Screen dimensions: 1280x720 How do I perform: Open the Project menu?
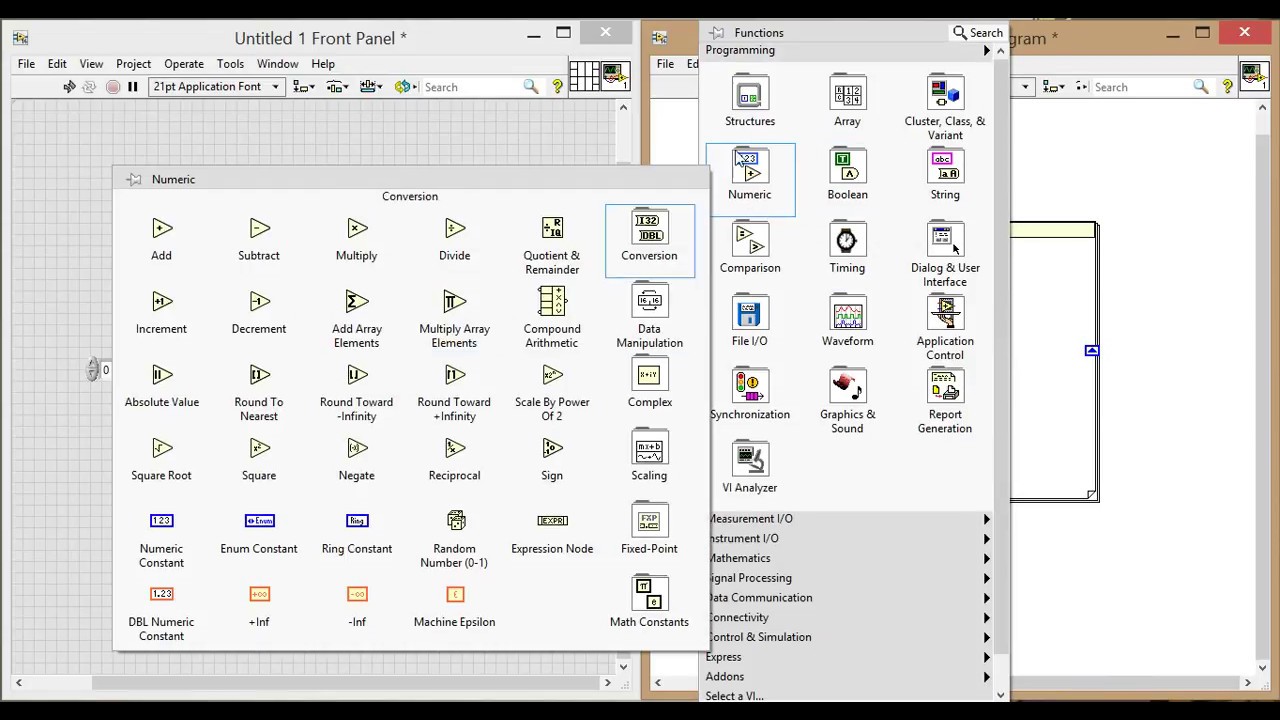pyautogui.click(x=133, y=64)
